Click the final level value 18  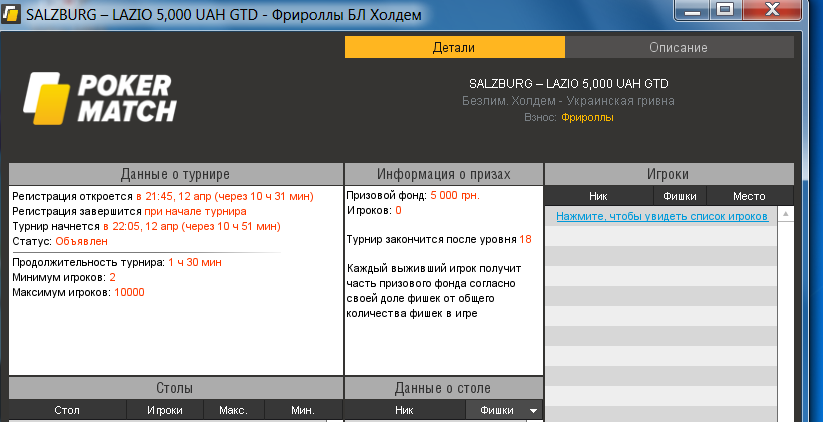tap(525, 239)
